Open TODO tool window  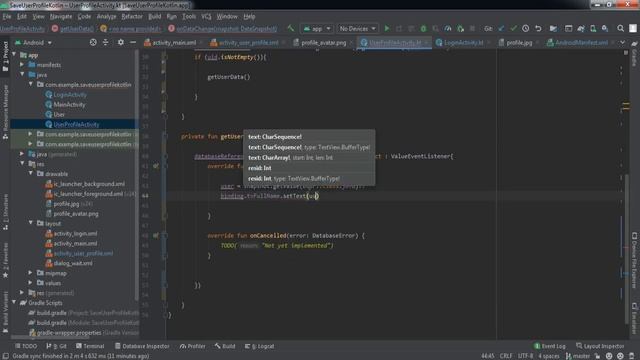26,346
